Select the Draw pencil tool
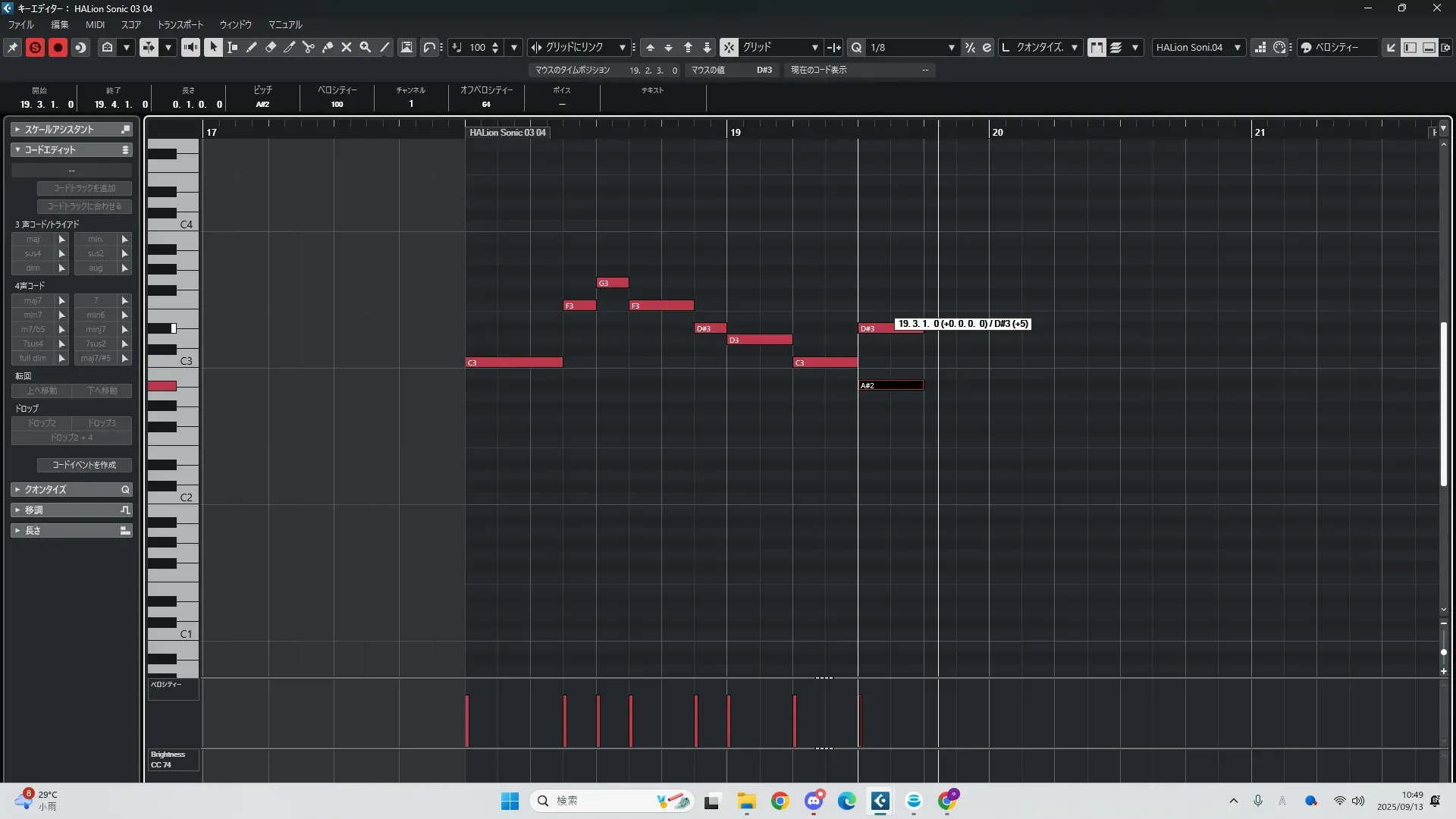The image size is (1456, 819). tap(251, 47)
